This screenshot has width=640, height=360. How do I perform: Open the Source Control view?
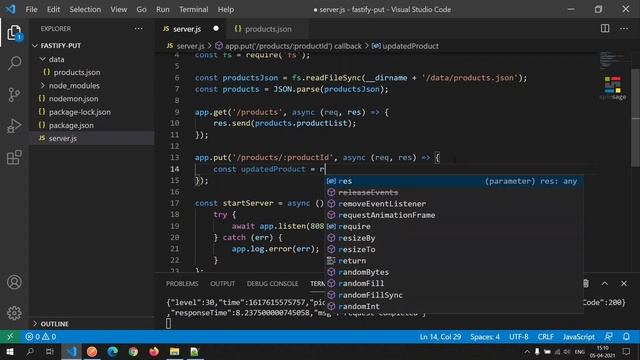coord(14,95)
